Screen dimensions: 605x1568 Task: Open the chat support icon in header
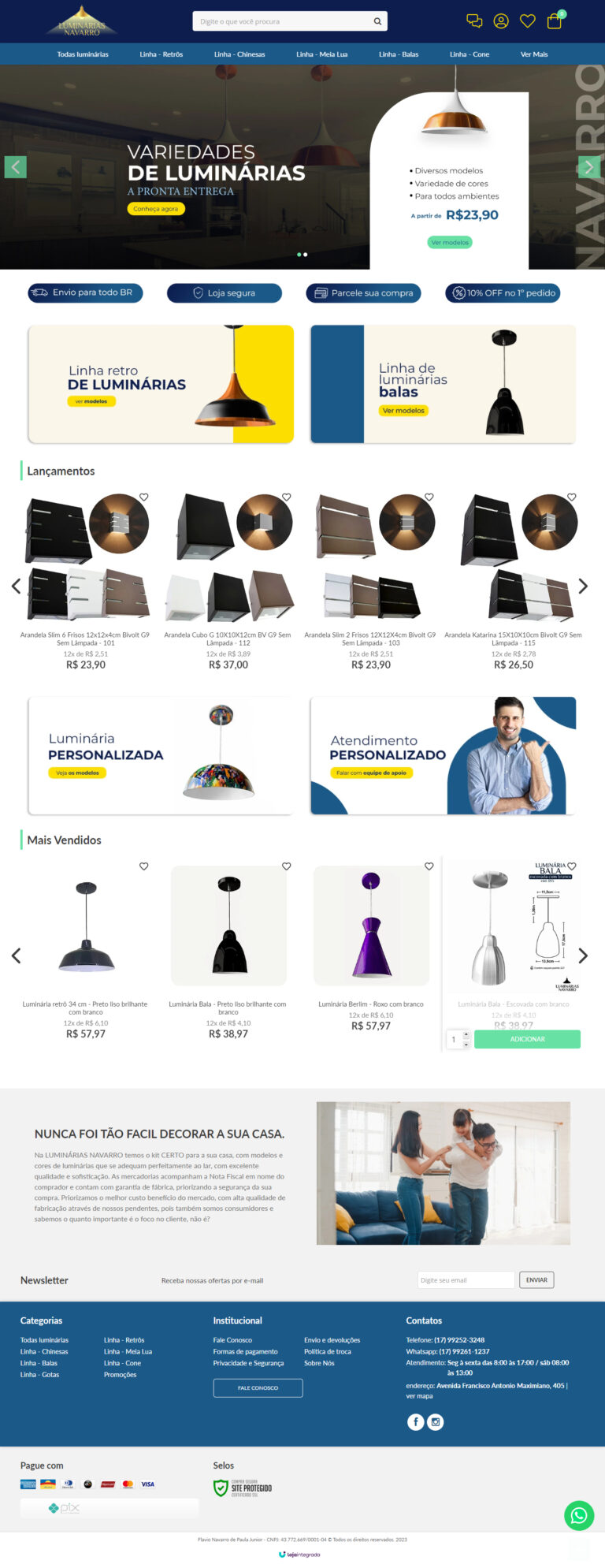474,21
